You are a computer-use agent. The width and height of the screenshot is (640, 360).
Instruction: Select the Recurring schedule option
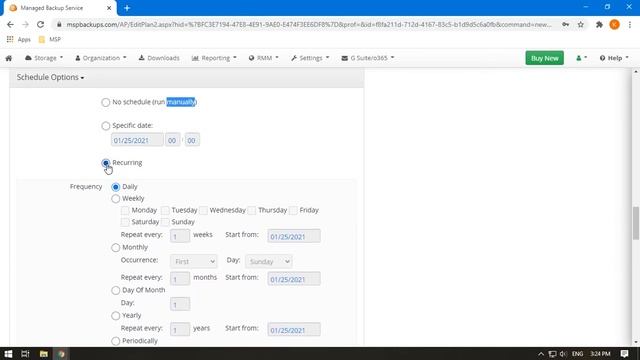106,163
